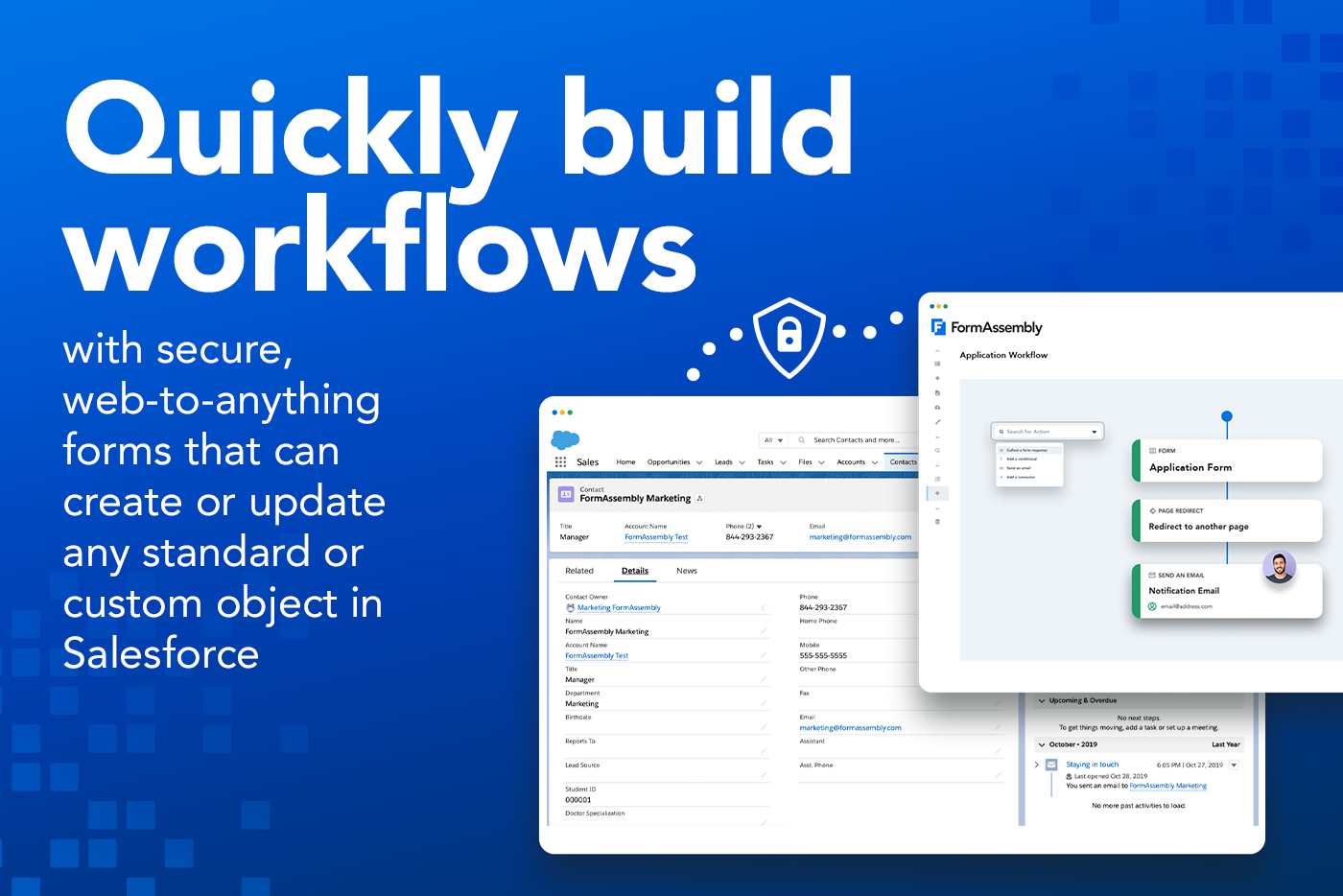Open marketing@formassembly.com link in header row

tap(860, 537)
